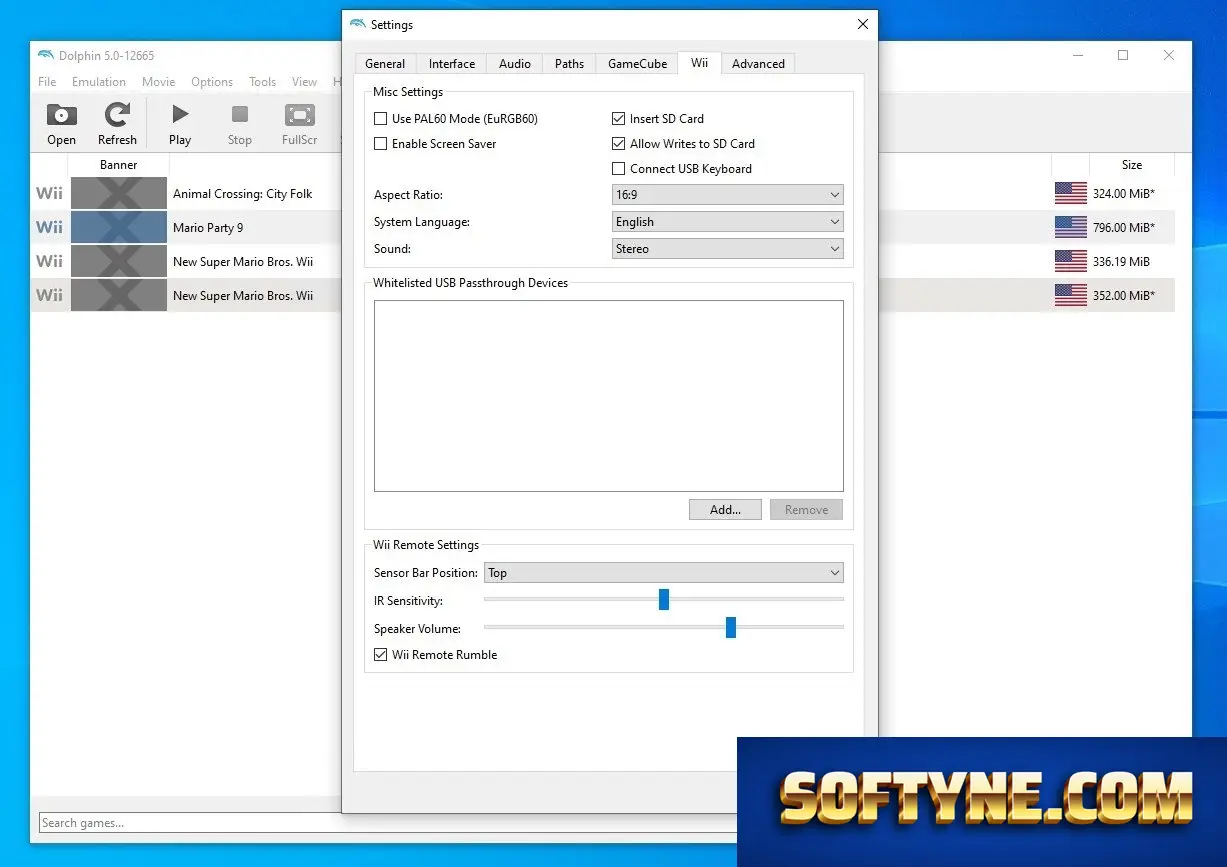Click the FullScr fullscreen icon
1227x867 pixels.
[299, 115]
